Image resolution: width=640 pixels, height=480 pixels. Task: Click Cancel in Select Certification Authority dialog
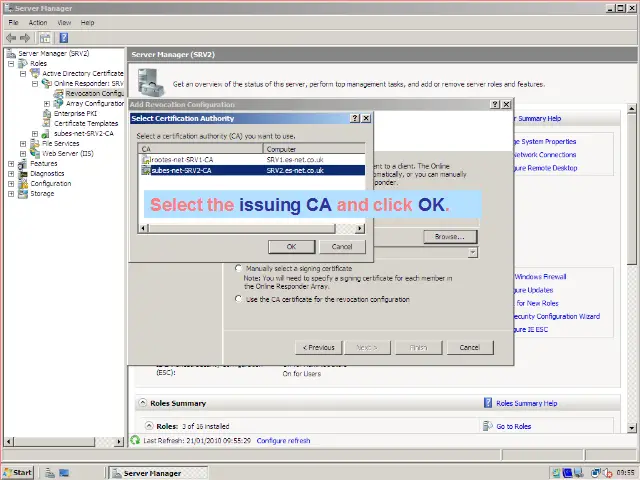(342, 247)
